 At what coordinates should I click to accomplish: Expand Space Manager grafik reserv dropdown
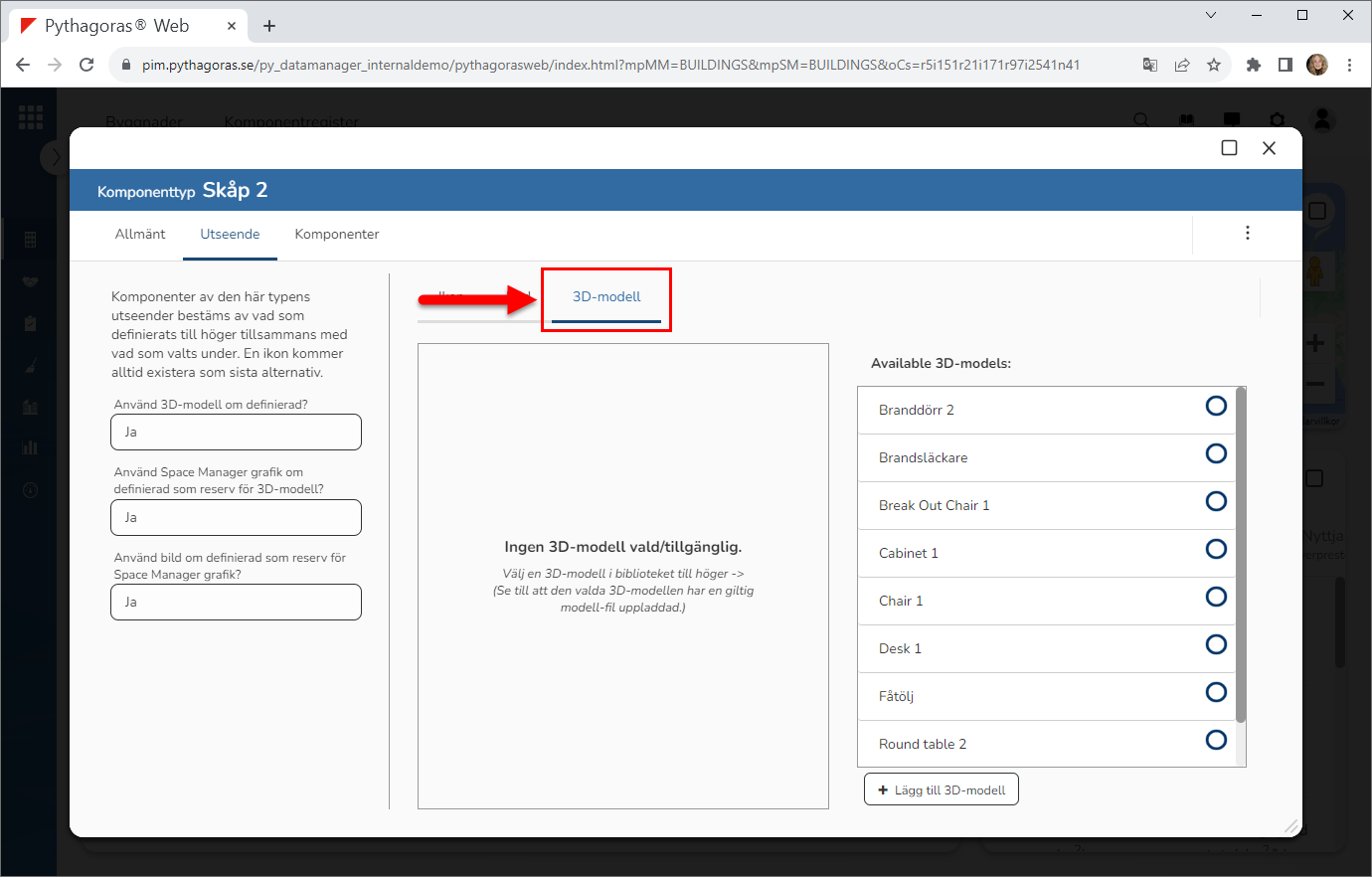[x=236, y=518]
